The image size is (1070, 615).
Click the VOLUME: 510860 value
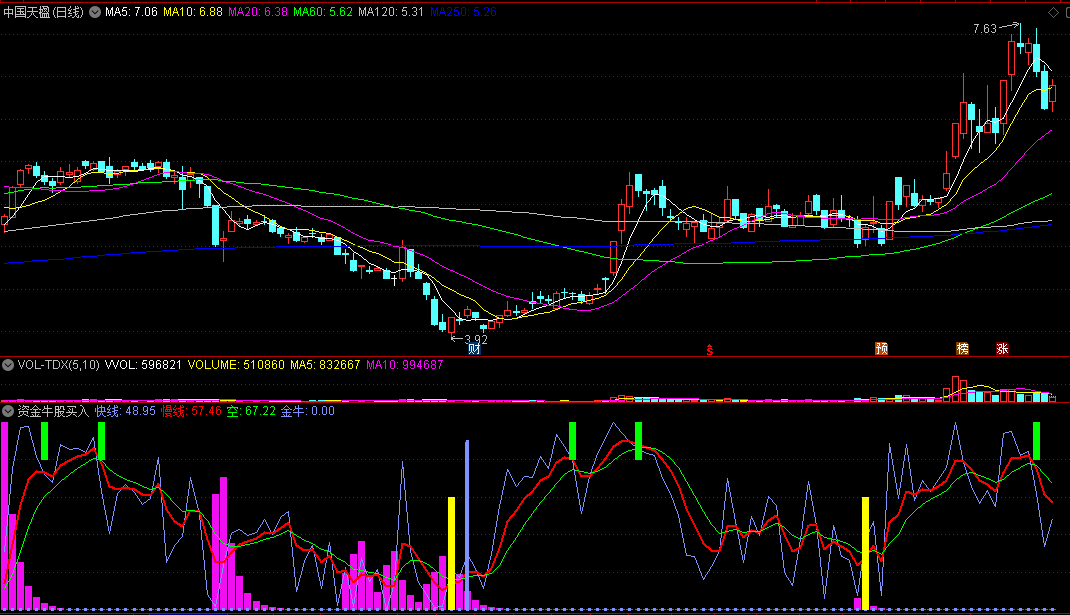236,365
